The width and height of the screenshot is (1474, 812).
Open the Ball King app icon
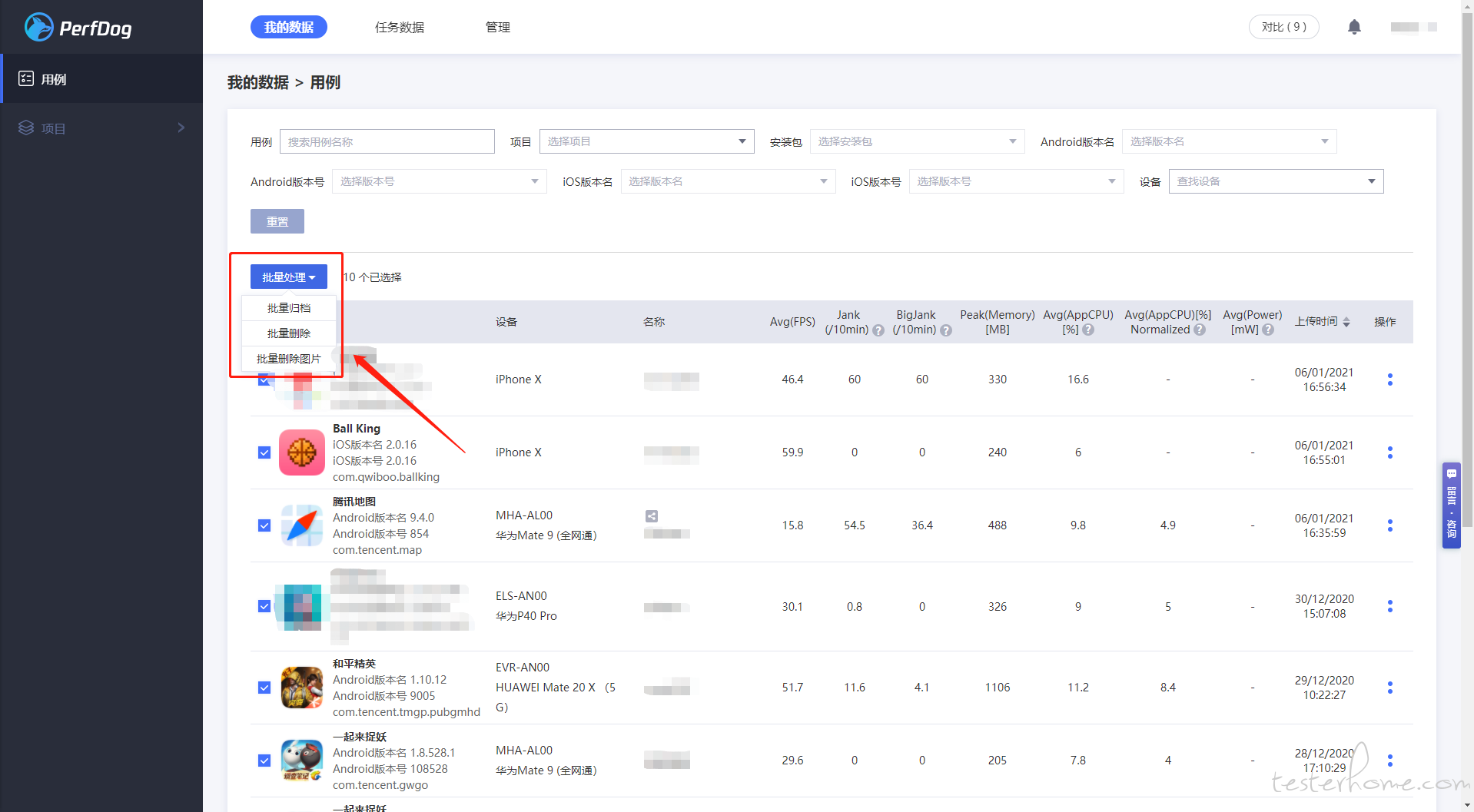click(x=301, y=452)
